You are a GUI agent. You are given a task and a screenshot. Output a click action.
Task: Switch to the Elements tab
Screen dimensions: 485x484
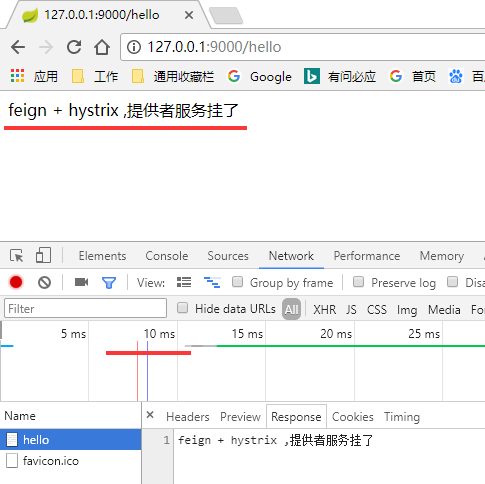coord(102,256)
